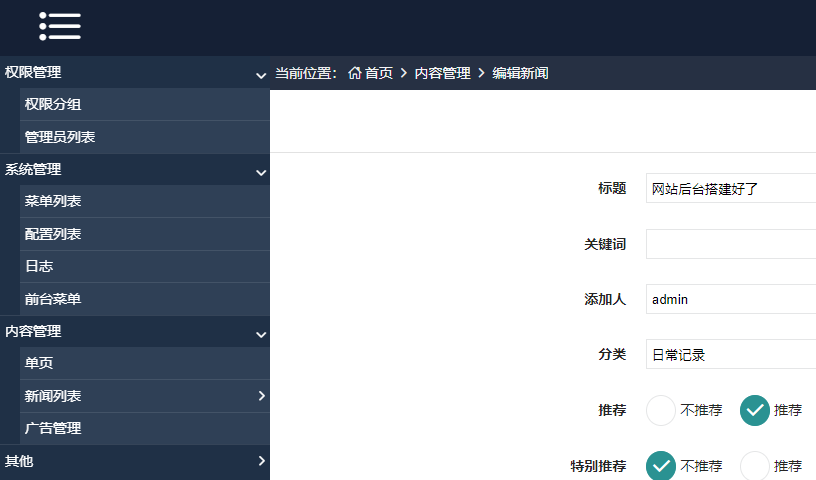
Task: Click 内容管理 breadcrumb link
Action: (x=442, y=73)
